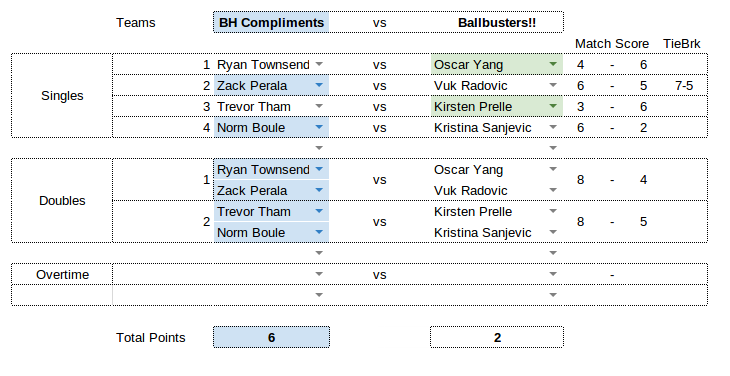Click the TieBrk column header
The width and height of the screenshot is (730, 376).
[682, 44]
